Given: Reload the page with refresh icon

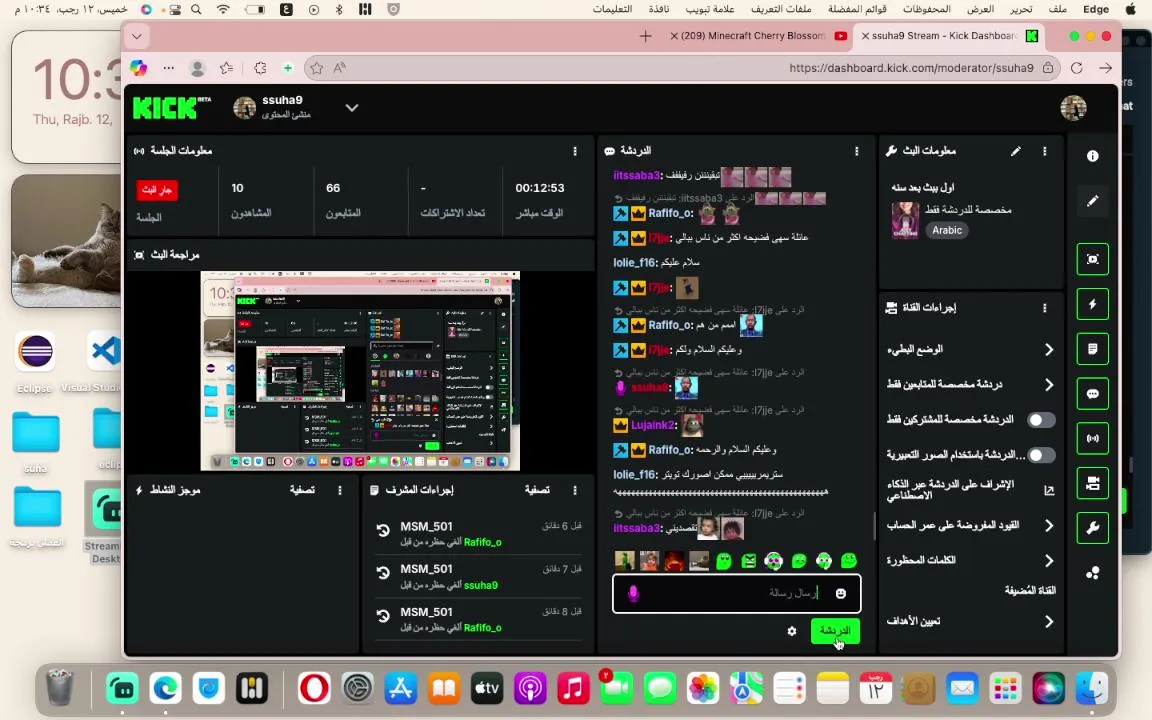Looking at the screenshot, I should (x=1076, y=68).
